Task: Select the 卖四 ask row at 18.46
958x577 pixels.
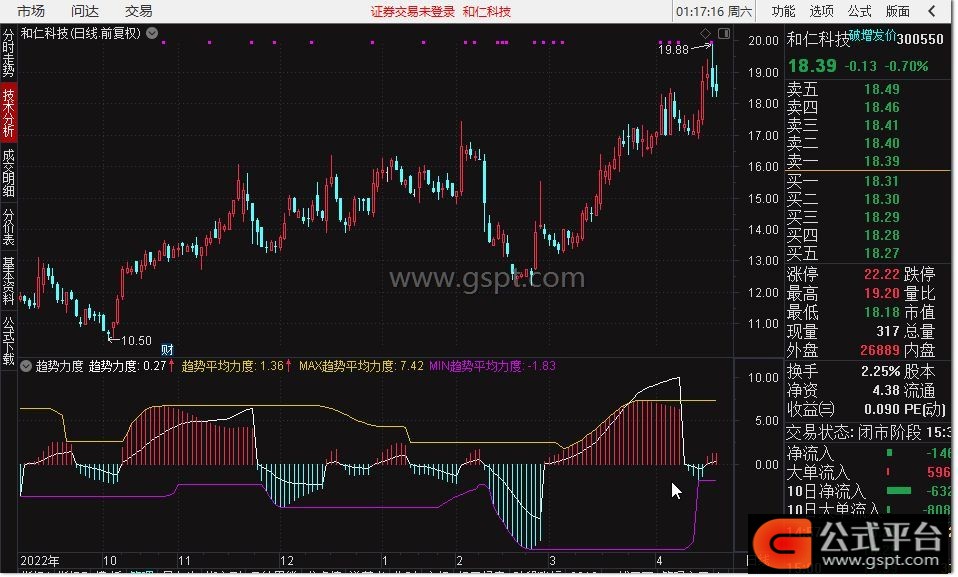Action: click(869, 108)
